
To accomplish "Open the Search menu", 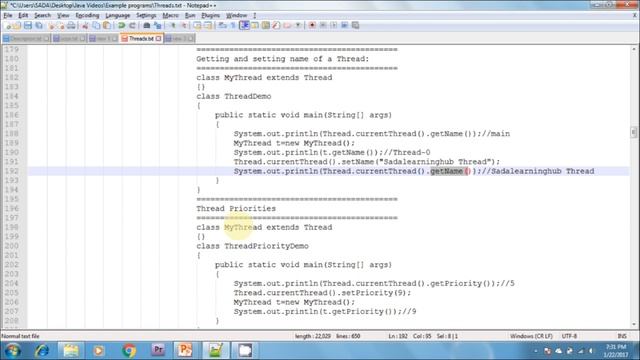I will (x=42, y=15).
